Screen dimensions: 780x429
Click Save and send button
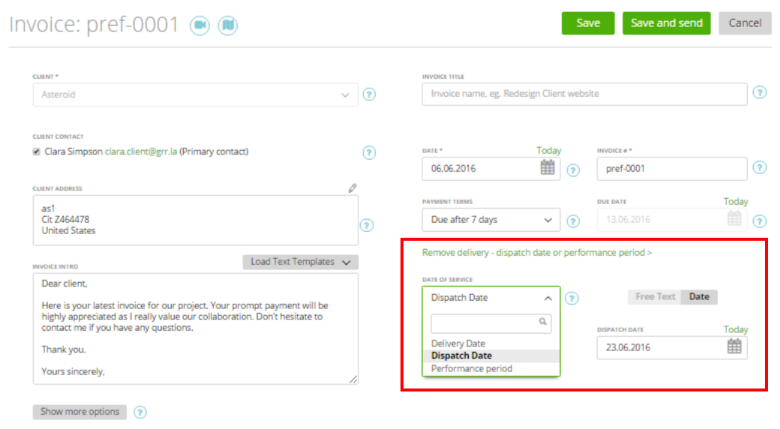point(667,23)
